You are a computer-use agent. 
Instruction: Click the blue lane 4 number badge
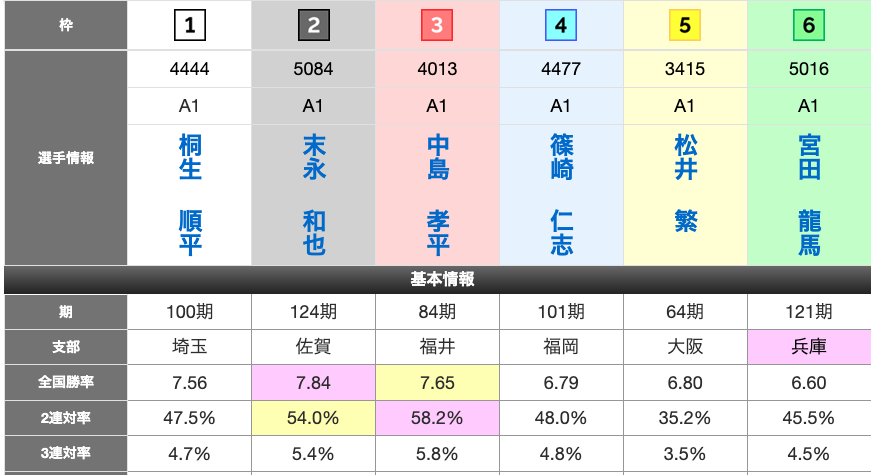[x=561, y=25]
